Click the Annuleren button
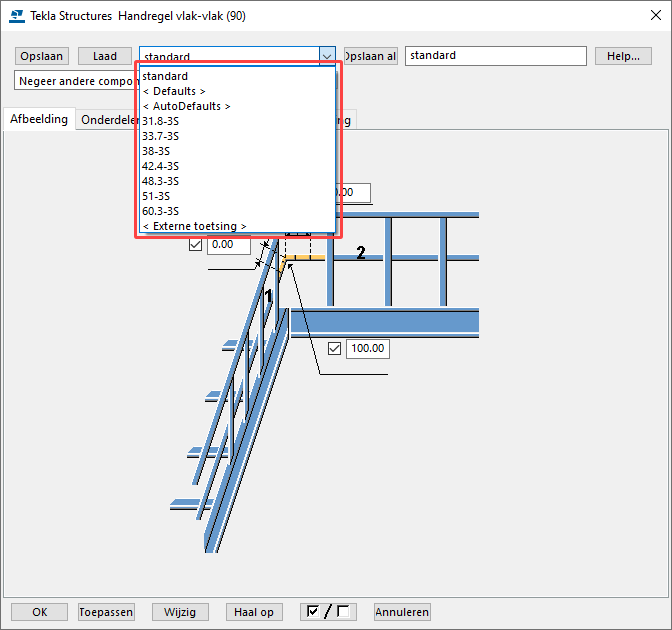672x630 pixels. 402,612
